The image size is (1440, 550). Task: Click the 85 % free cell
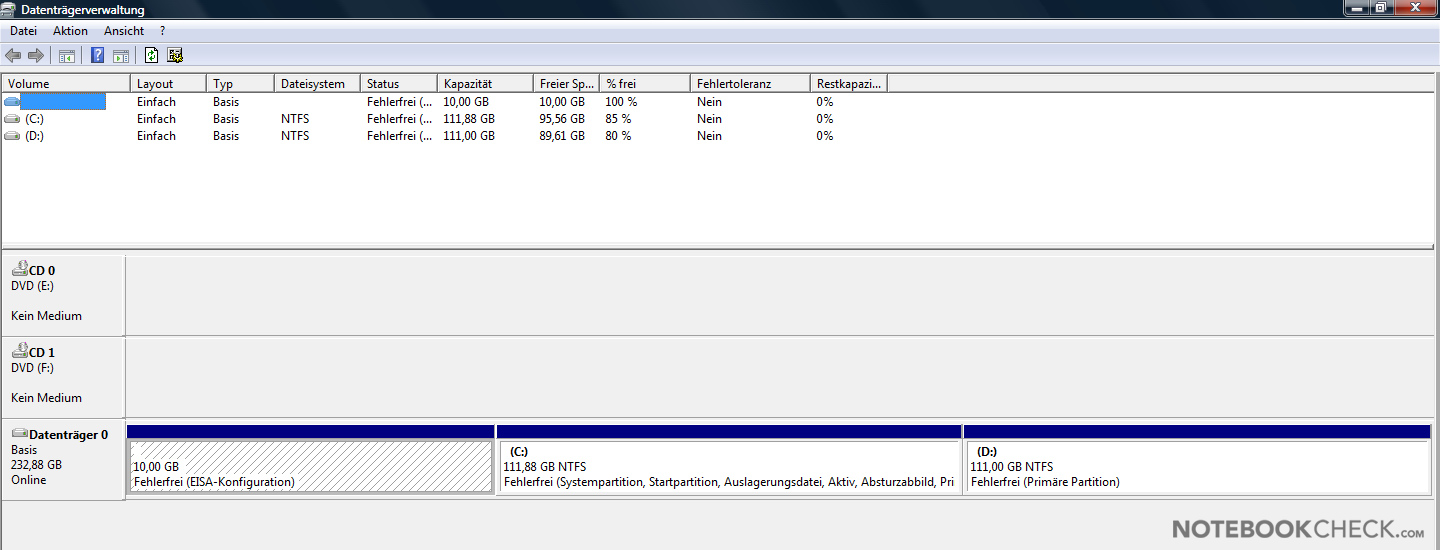click(x=618, y=119)
